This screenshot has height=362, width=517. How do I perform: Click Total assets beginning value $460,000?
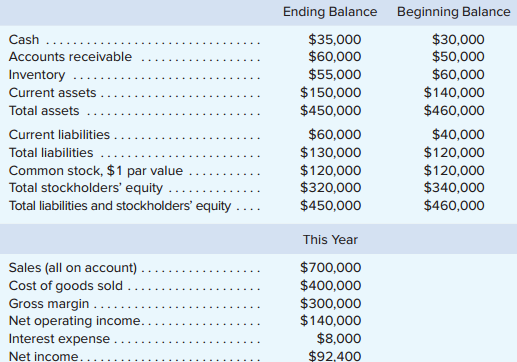(454, 111)
